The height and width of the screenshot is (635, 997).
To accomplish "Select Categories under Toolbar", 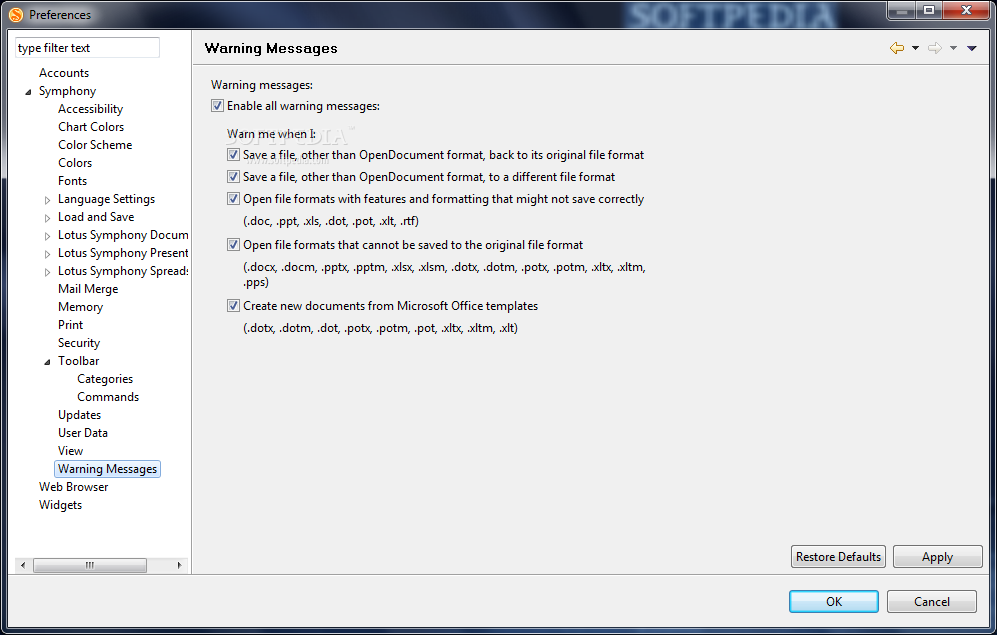I will pyautogui.click(x=105, y=379).
